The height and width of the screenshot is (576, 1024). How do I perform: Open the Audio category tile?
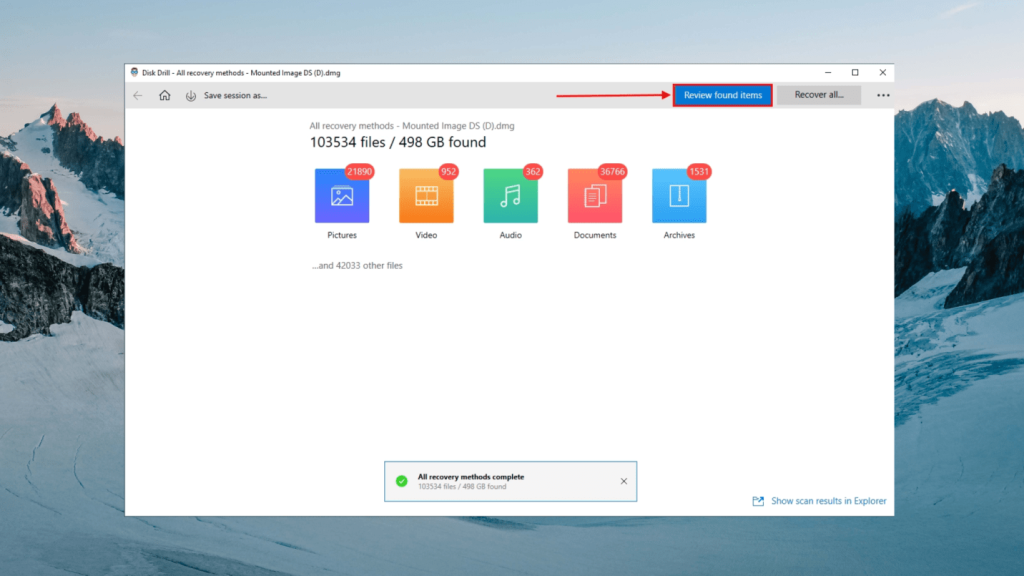coord(511,197)
